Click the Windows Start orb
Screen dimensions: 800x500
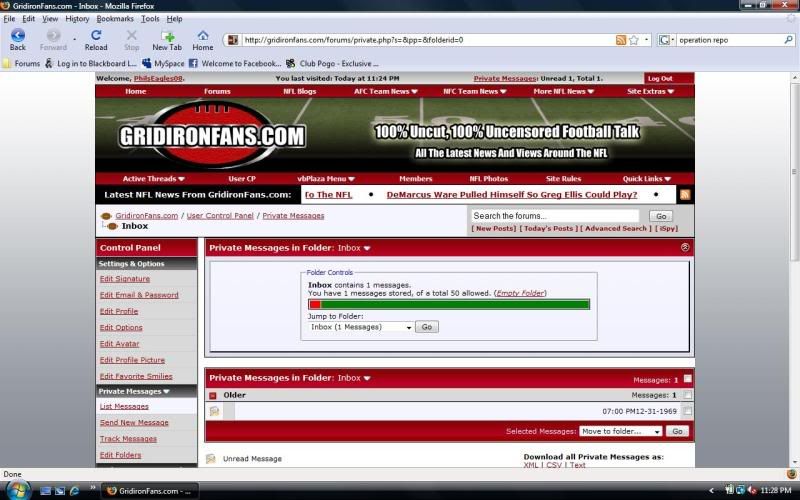click(17, 490)
